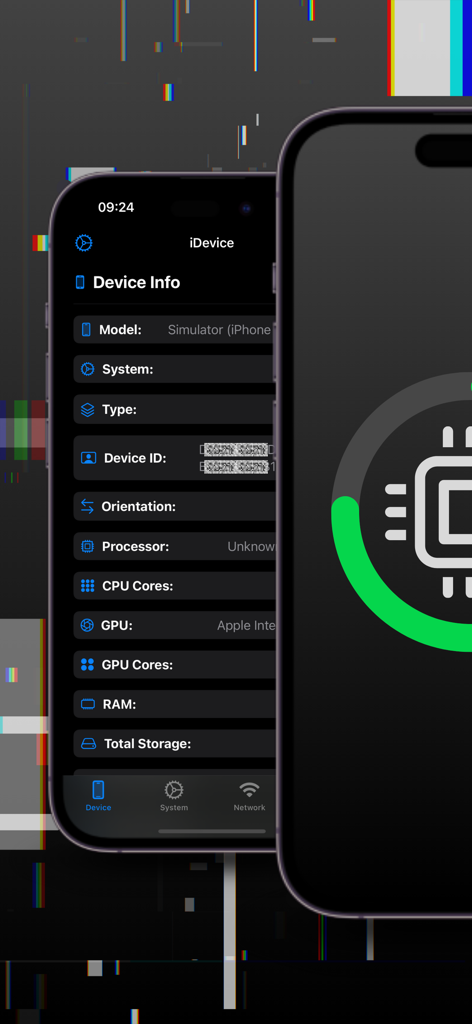Tap the four-dot icon in GPU Cores row

click(x=87, y=665)
